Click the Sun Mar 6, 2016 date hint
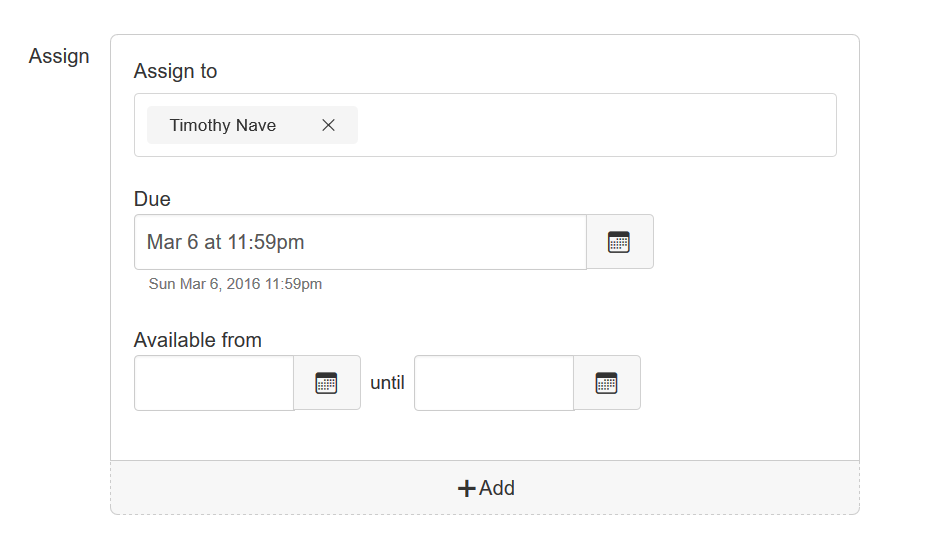This screenshot has width=925, height=558. tap(235, 284)
